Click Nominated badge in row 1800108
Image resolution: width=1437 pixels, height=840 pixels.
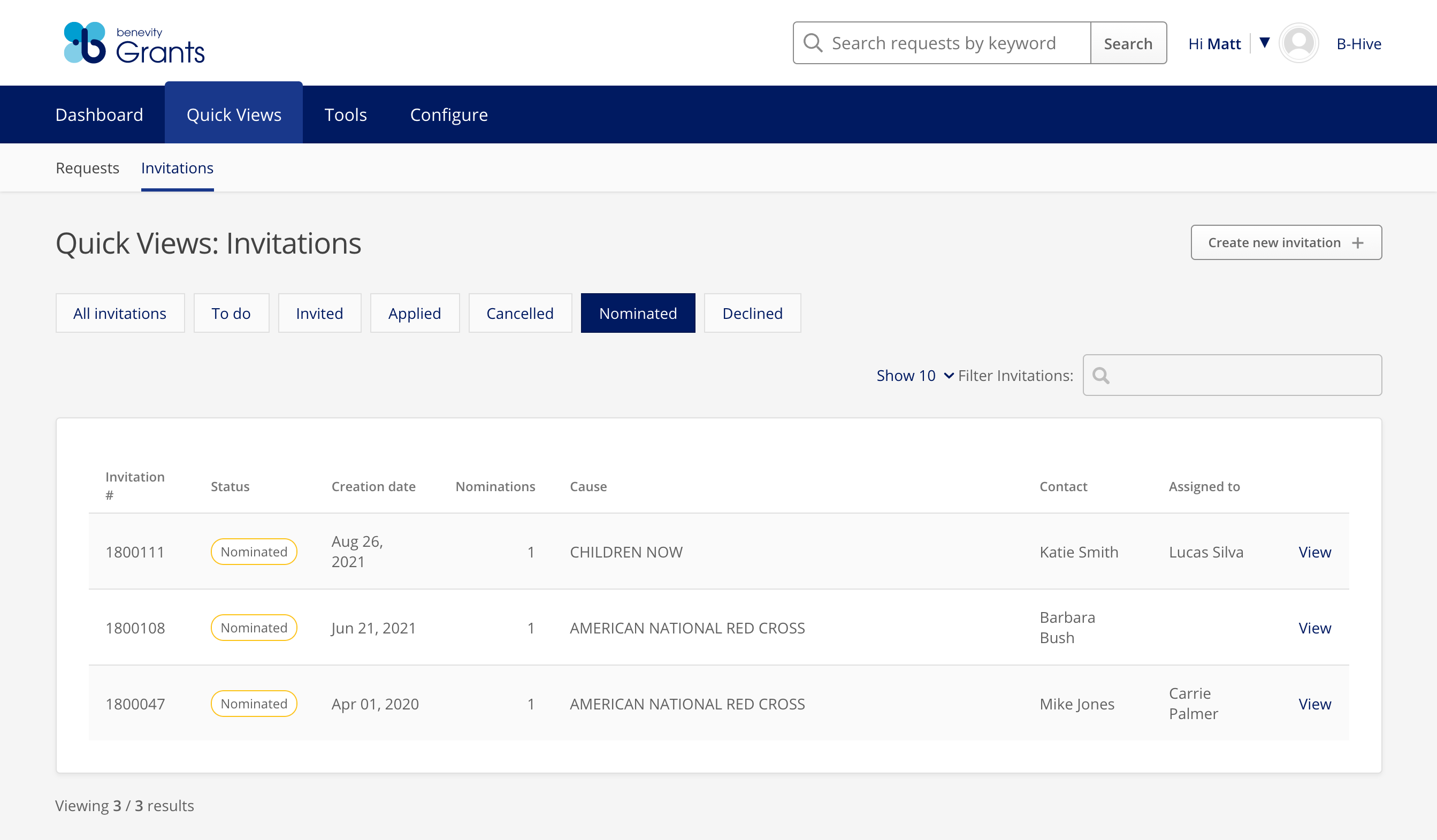click(x=254, y=627)
